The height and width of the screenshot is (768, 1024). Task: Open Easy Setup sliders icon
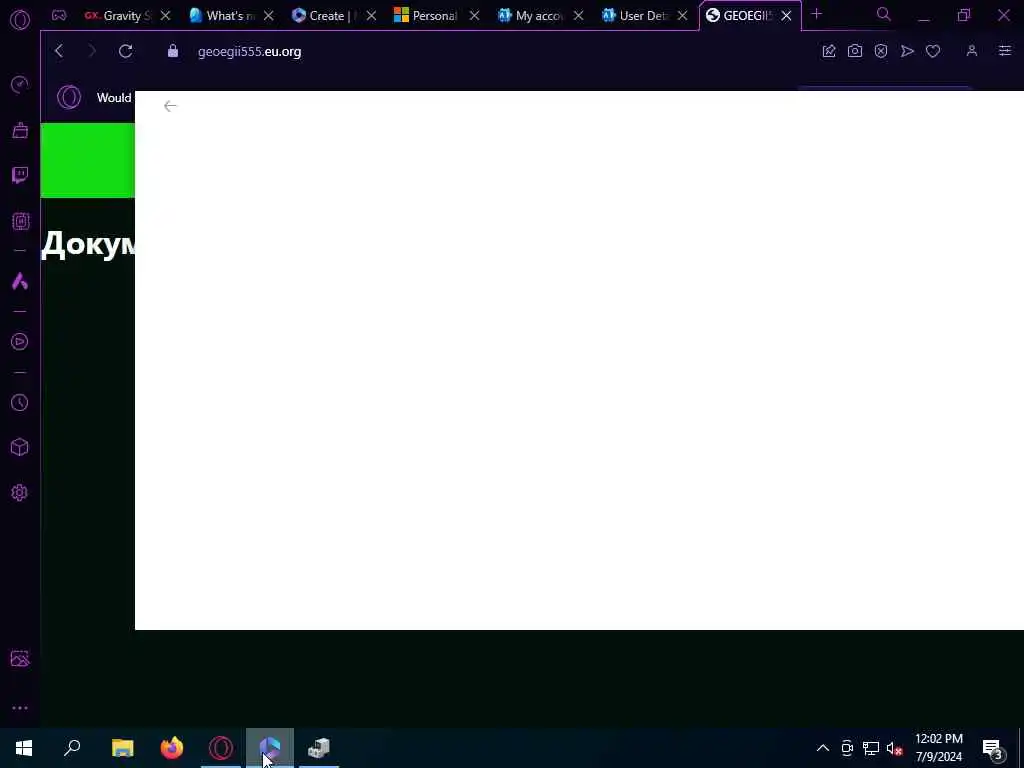pyautogui.click(x=1004, y=51)
